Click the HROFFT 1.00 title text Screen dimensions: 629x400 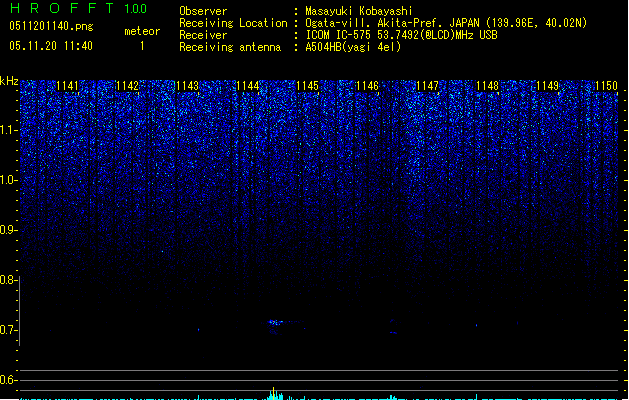point(79,8)
